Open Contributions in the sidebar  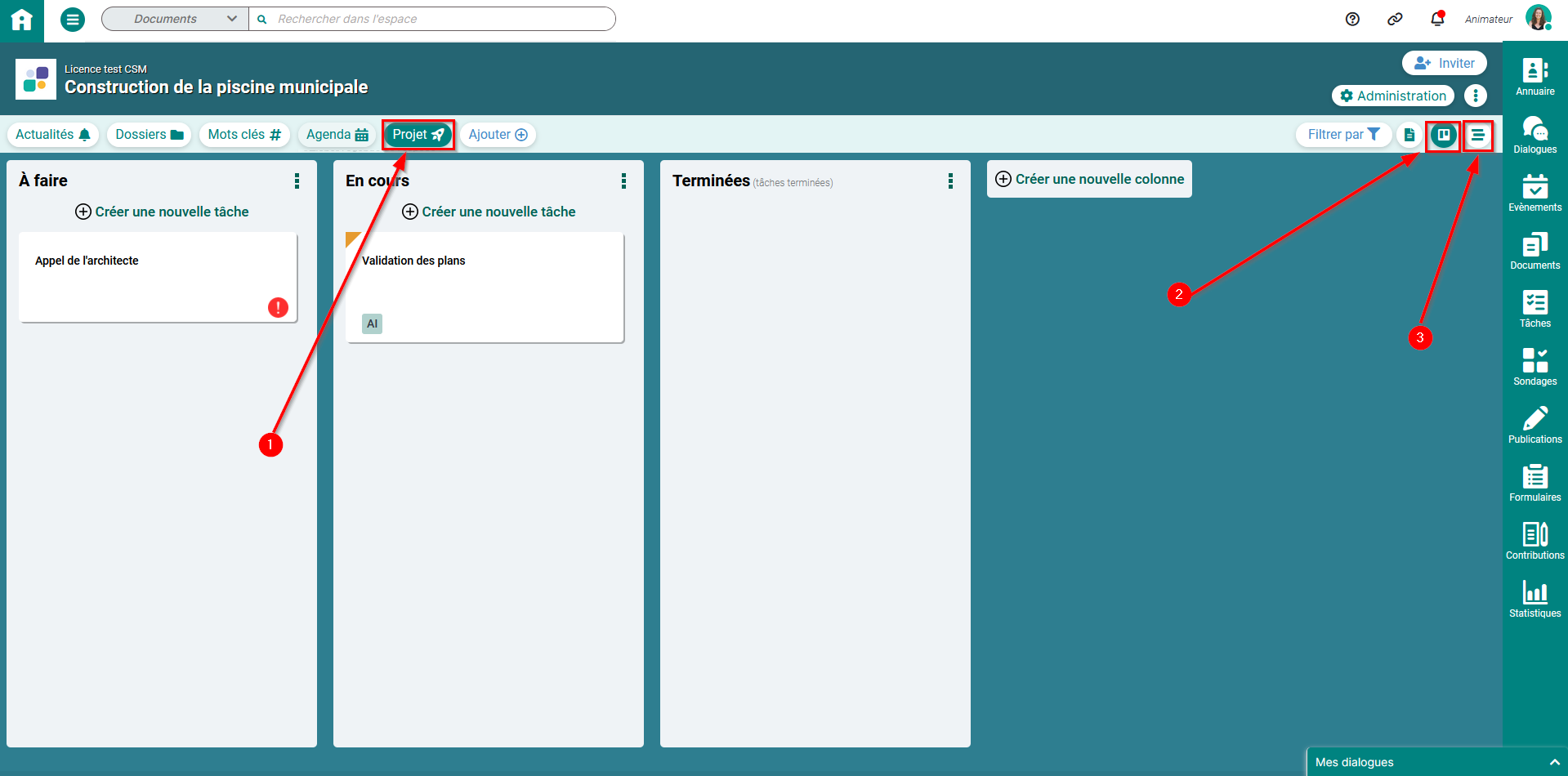tap(1535, 541)
